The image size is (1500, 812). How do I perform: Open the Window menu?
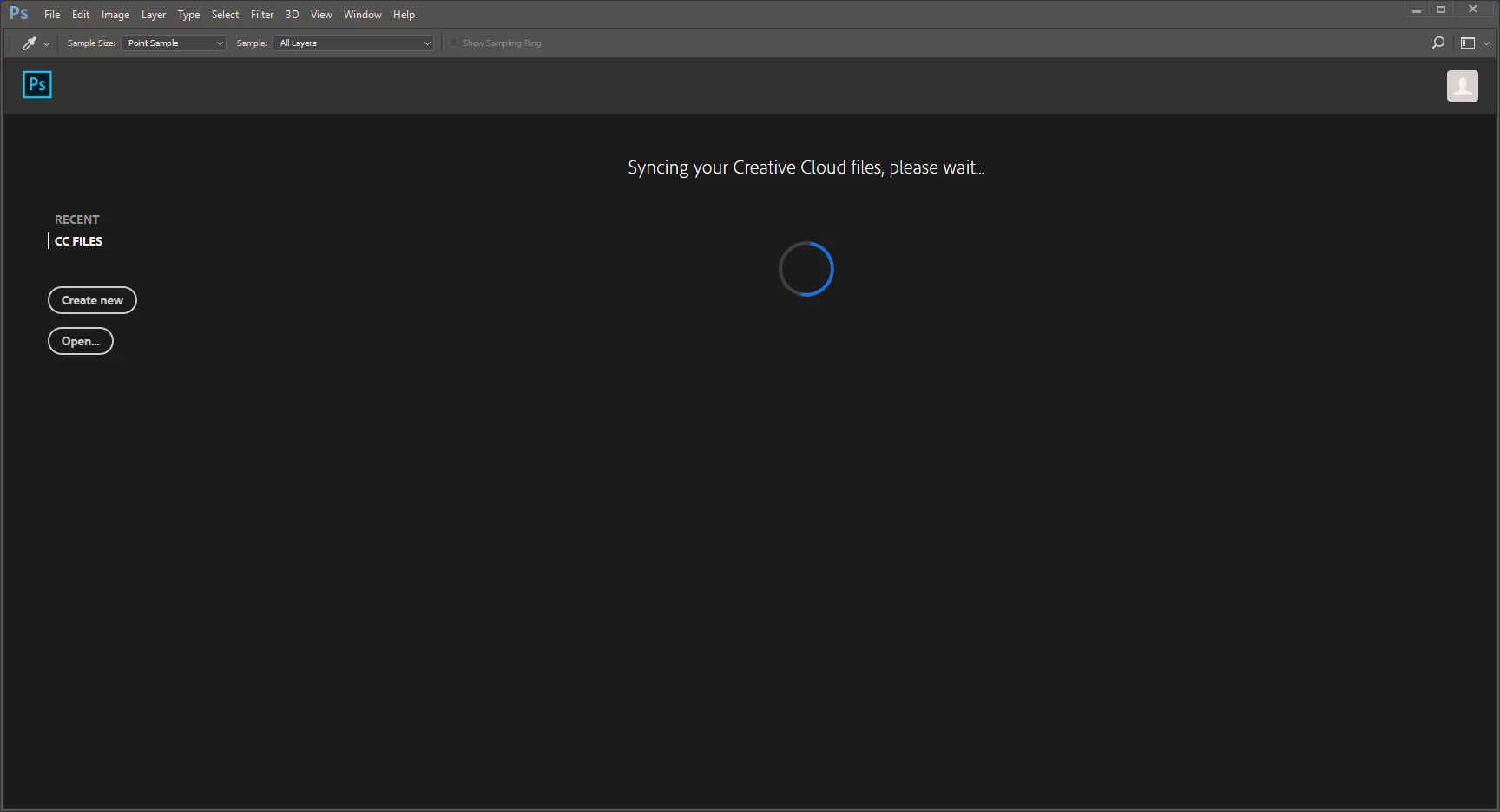[x=362, y=15]
